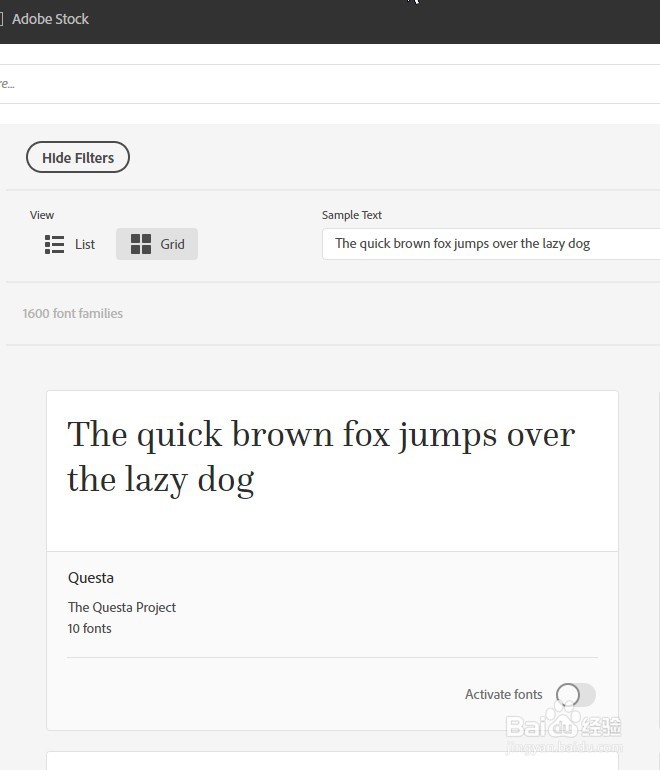
Task: Click the '1600 font families' count
Action: (73, 314)
